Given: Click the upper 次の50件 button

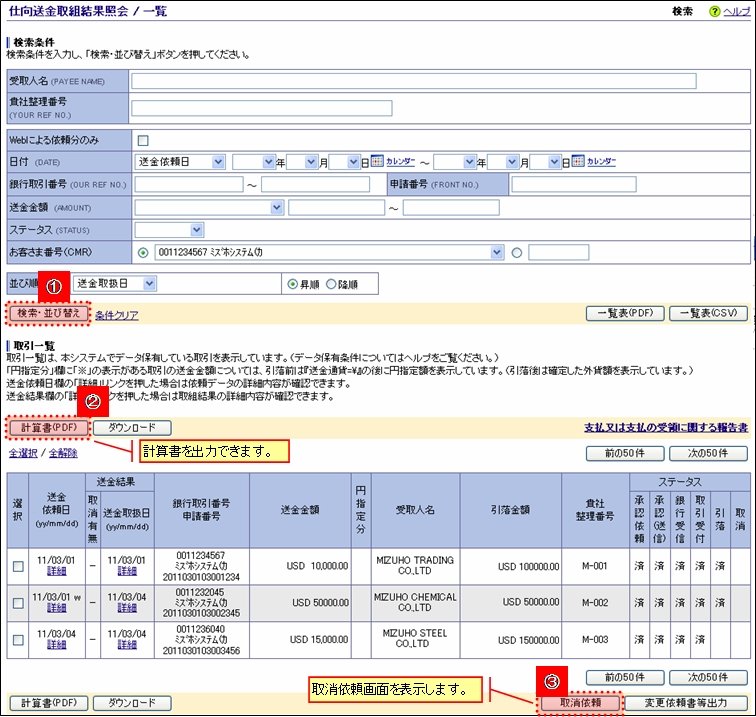Looking at the screenshot, I should pyautogui.click(x=708, y=453).
